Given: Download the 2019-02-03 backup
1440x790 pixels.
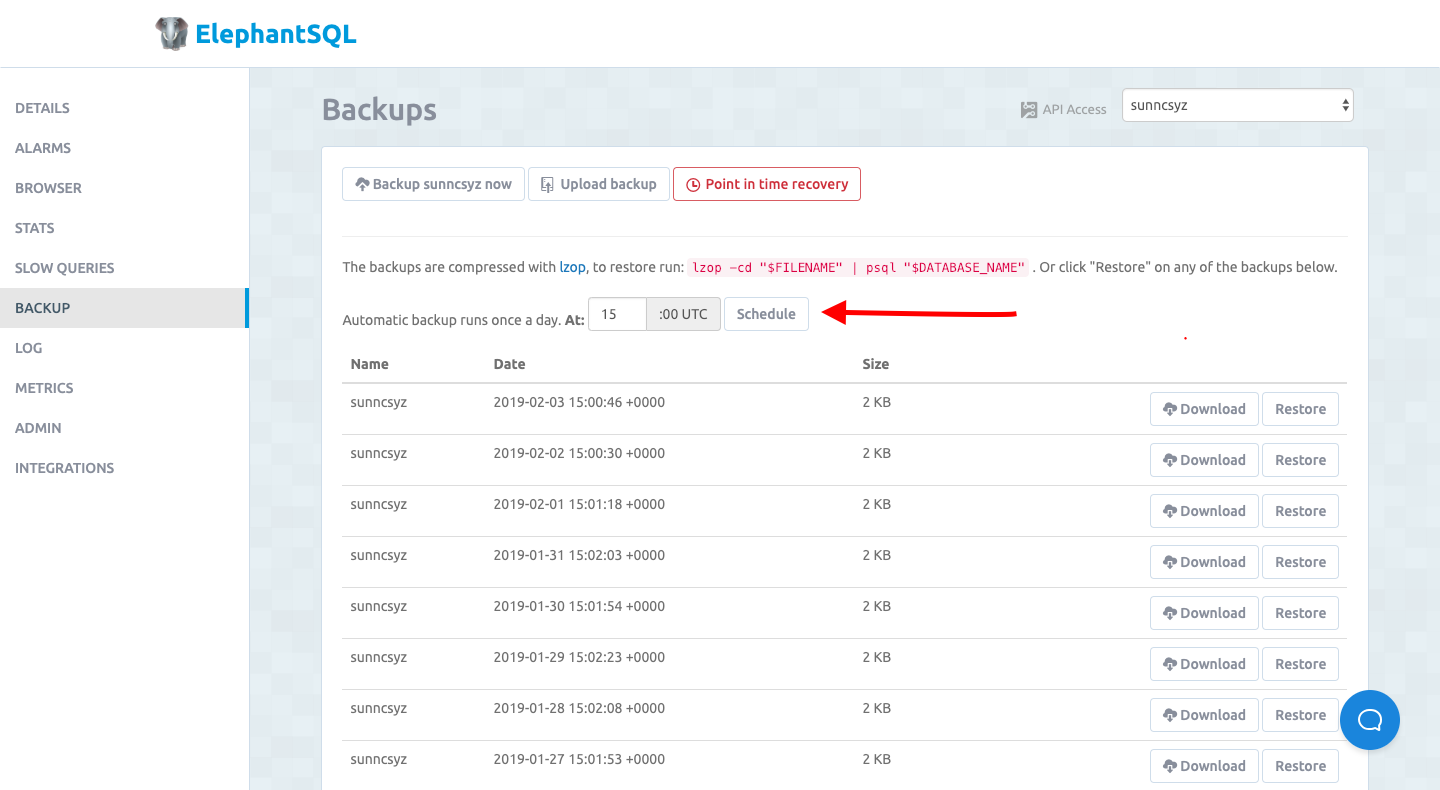Looking at the screenshot, I should 1203,409.
